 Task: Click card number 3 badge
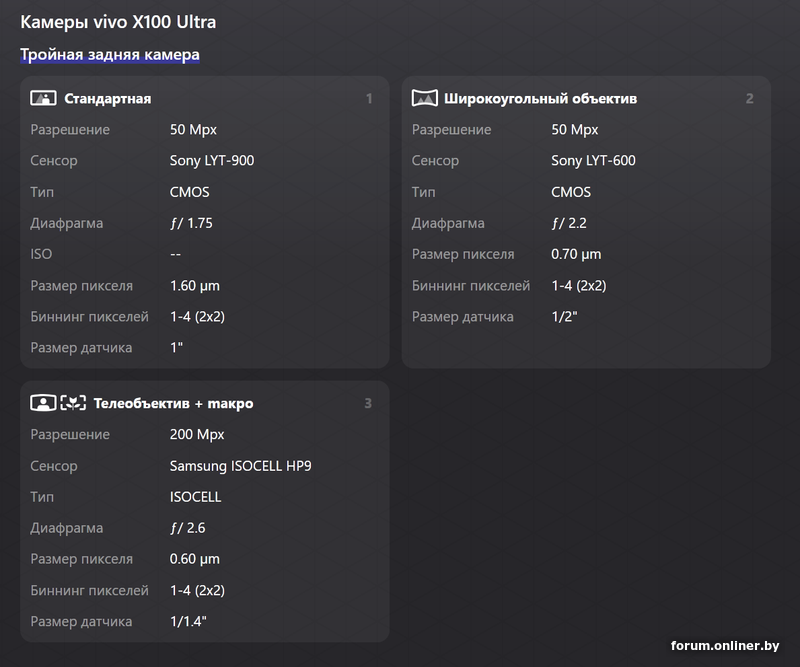[x=368, y=403]
